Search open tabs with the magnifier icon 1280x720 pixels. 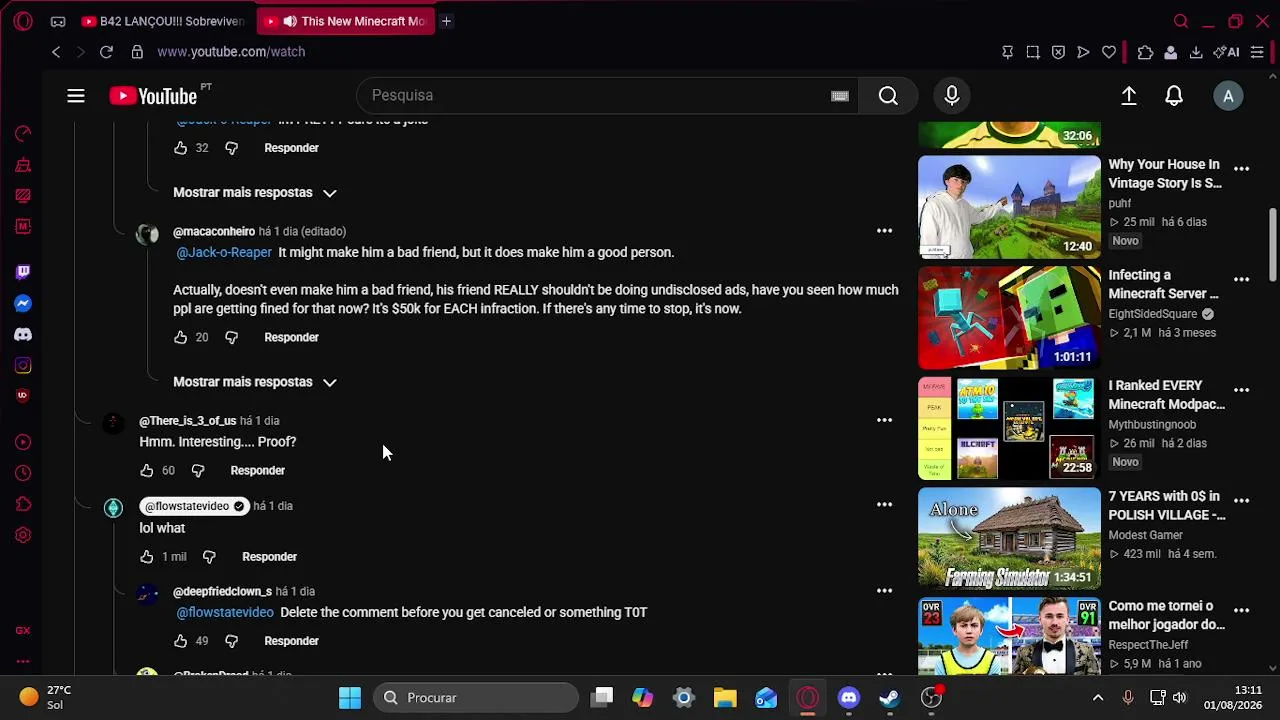tap(1181, 21)
